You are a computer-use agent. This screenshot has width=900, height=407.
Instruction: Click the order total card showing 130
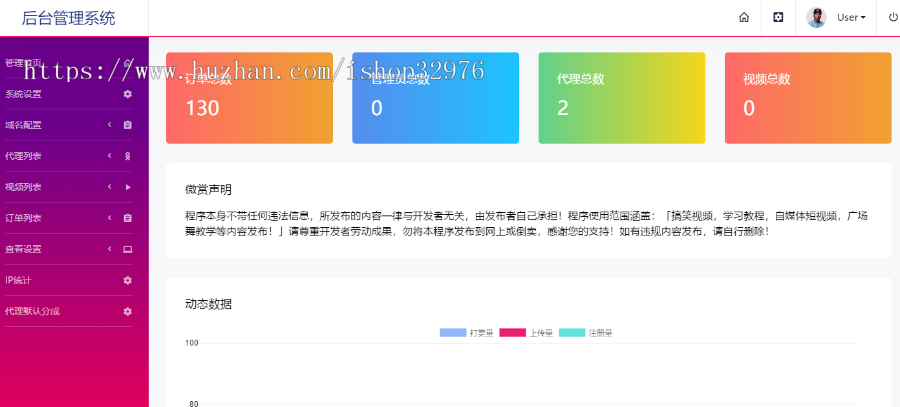coord(249,98)
